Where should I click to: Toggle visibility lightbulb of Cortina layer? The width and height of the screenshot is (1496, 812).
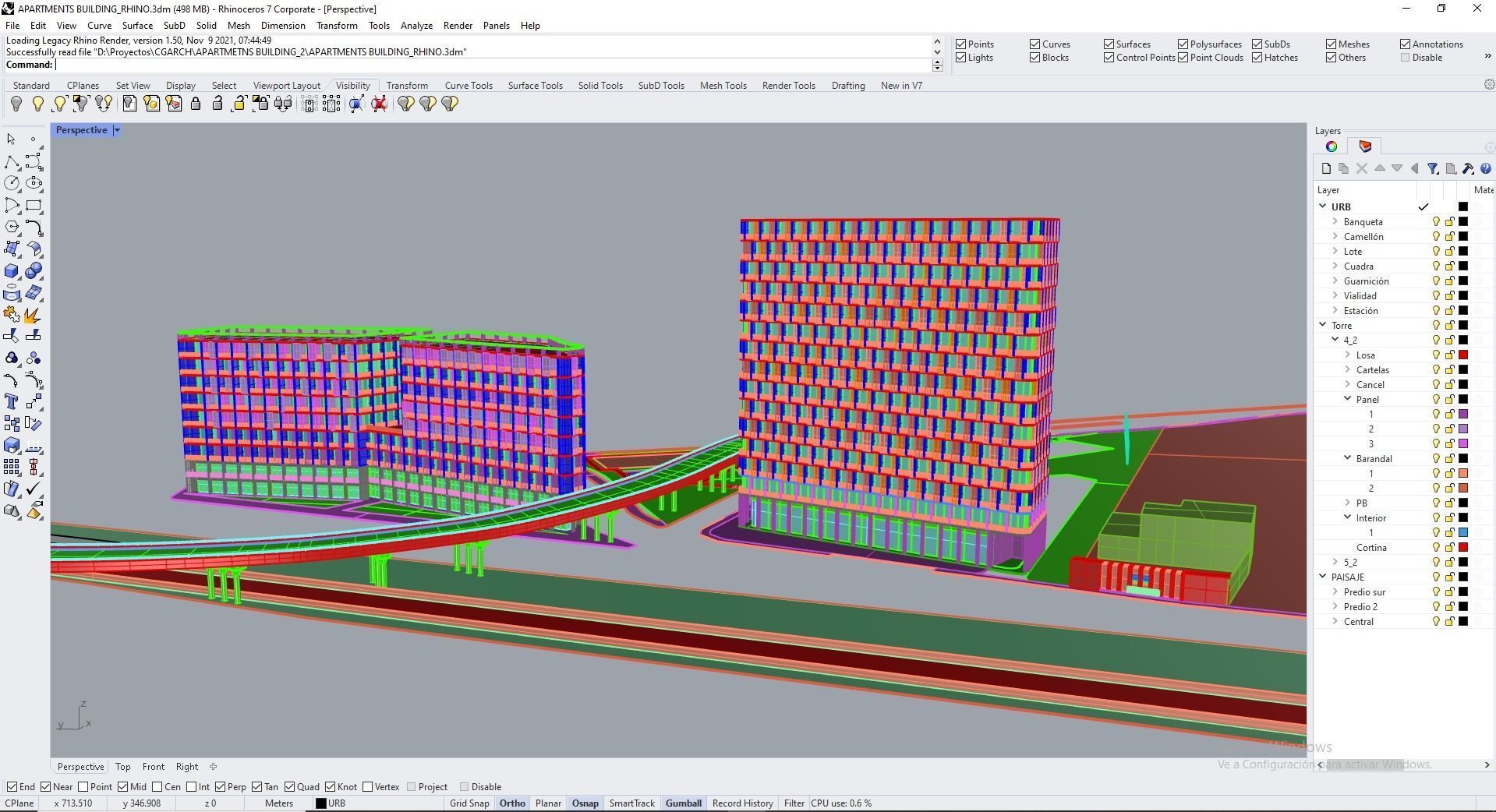[1436, 548]
